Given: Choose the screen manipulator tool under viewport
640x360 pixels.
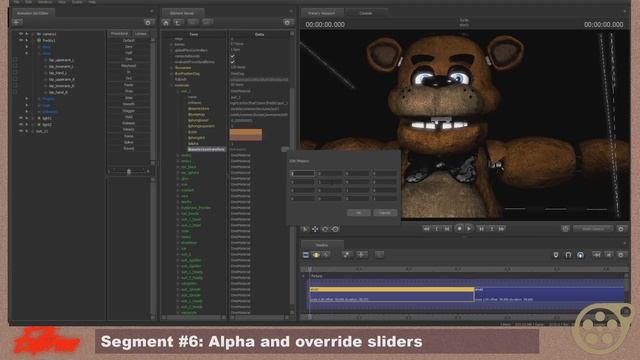Looking at the screenshot, I should [x=336, y=229].
